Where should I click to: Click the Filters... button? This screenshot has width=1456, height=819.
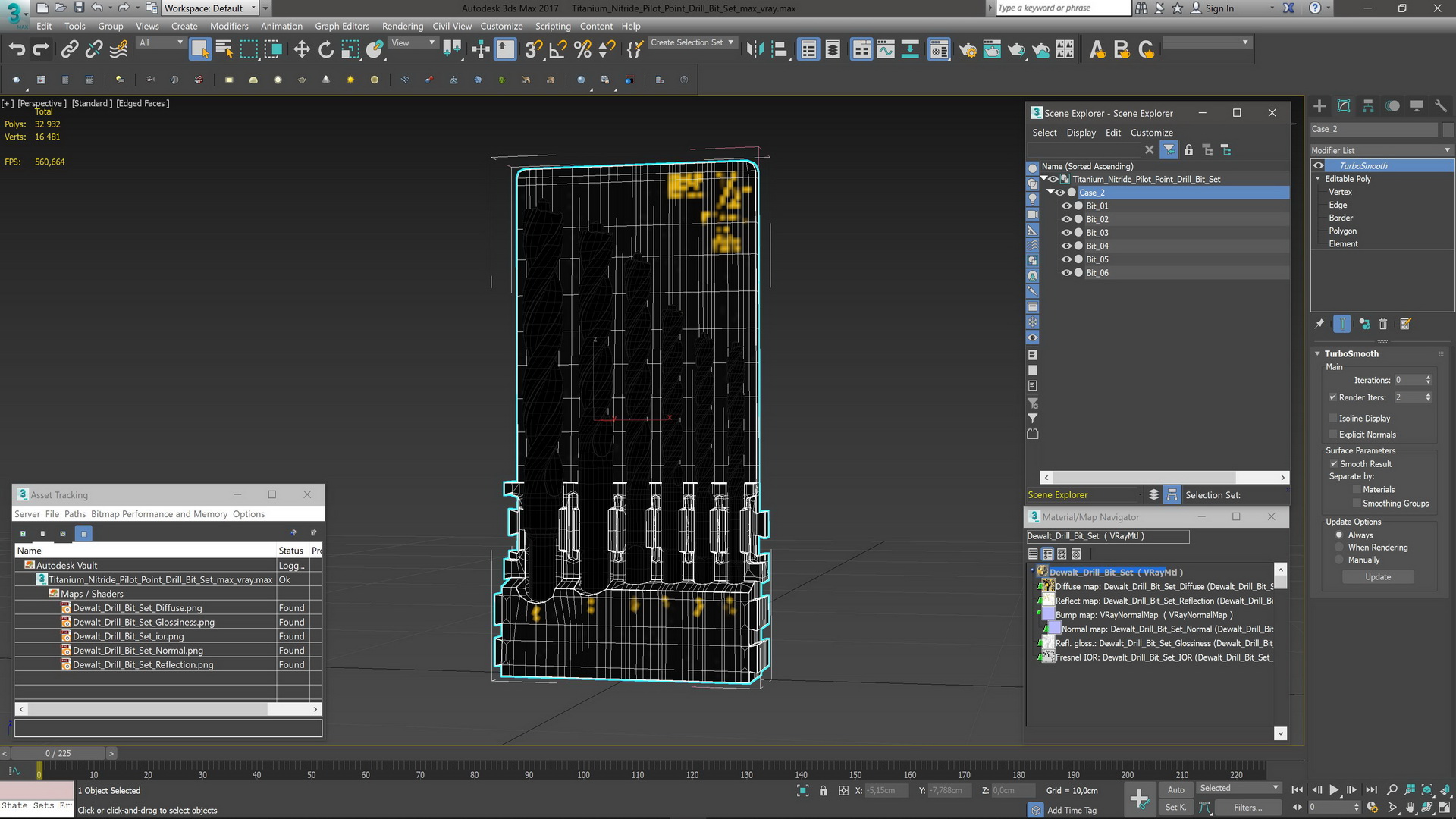(1247, 808)
